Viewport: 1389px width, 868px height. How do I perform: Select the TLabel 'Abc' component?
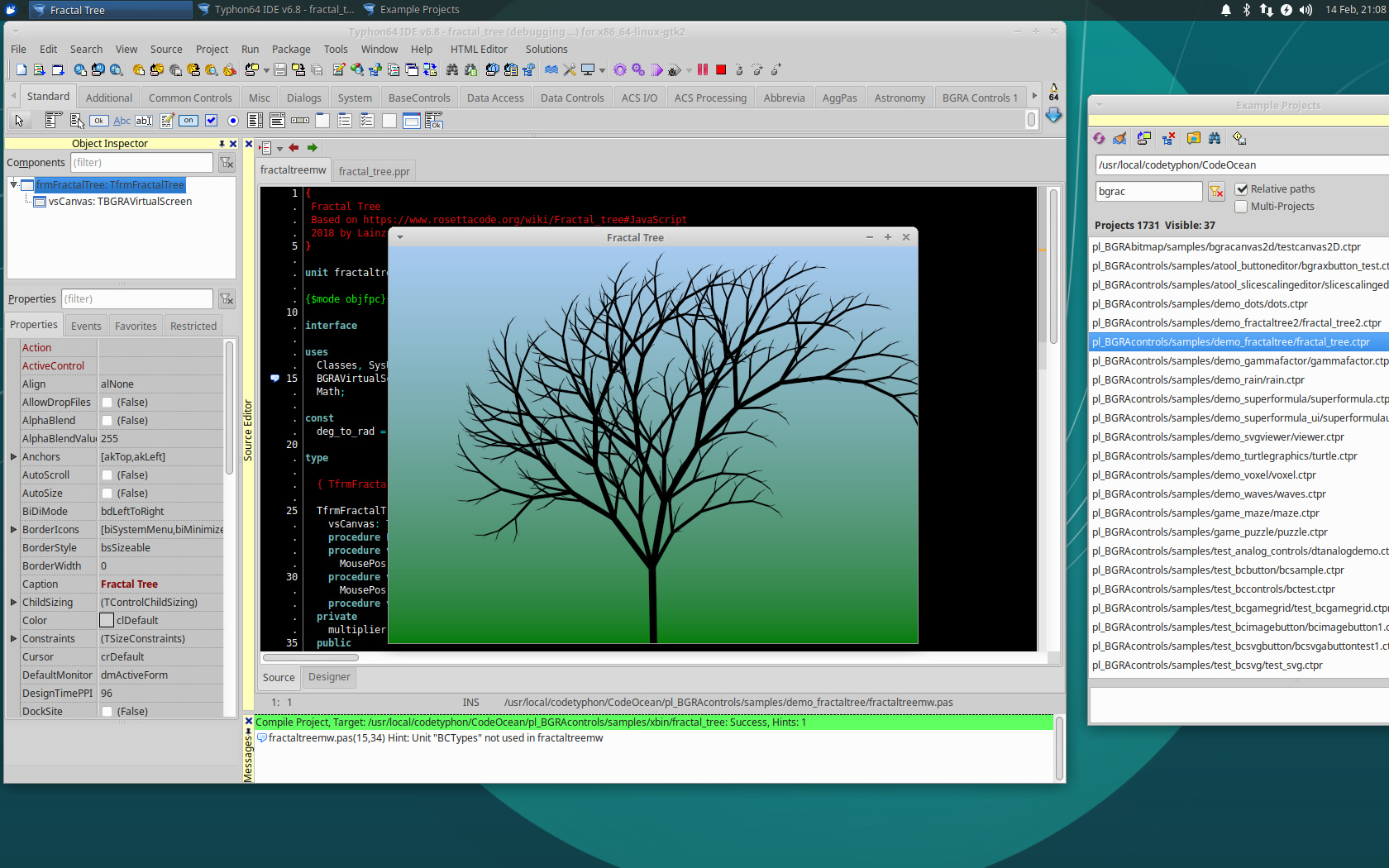pos(122,121)
